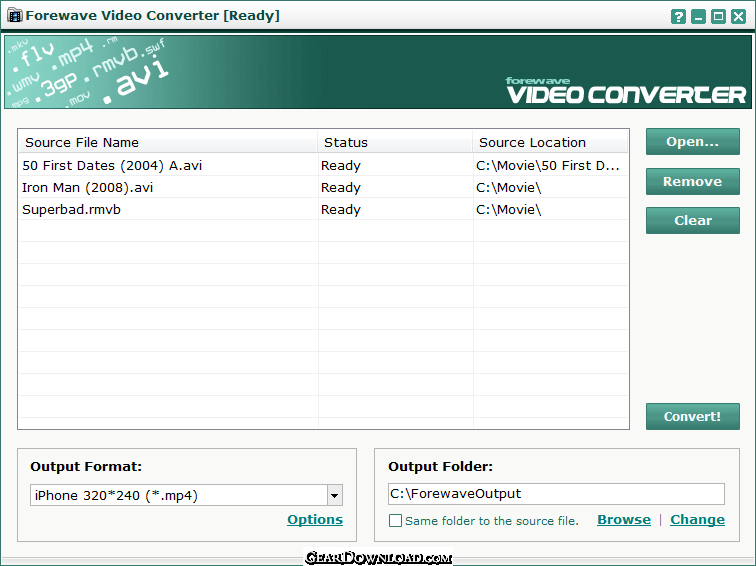Click the Source Location column header
This screenshot has width=756, height=566.
[551, 142]
